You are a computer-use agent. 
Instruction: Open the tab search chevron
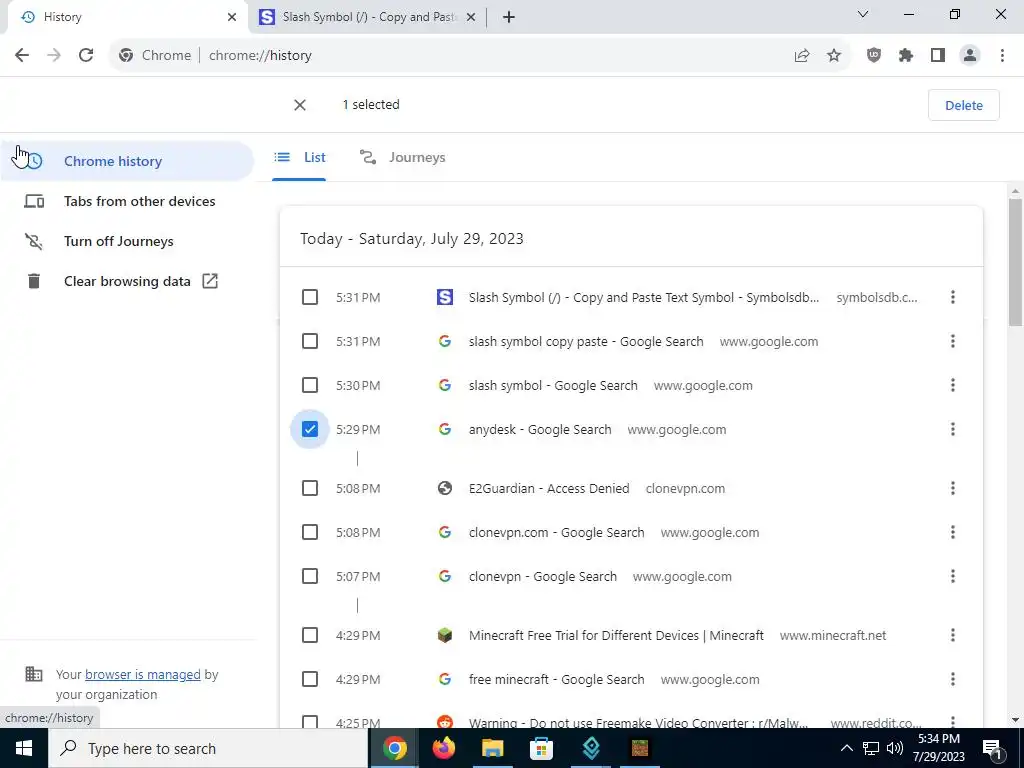(863, 14)
